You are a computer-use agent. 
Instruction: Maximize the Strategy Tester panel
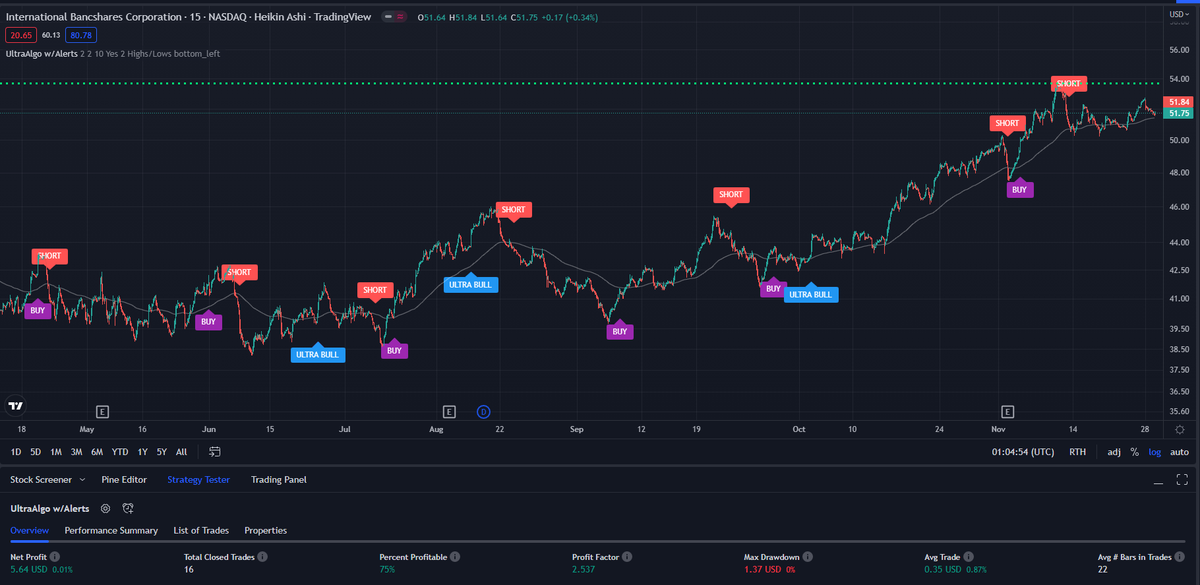[1182, 480]
